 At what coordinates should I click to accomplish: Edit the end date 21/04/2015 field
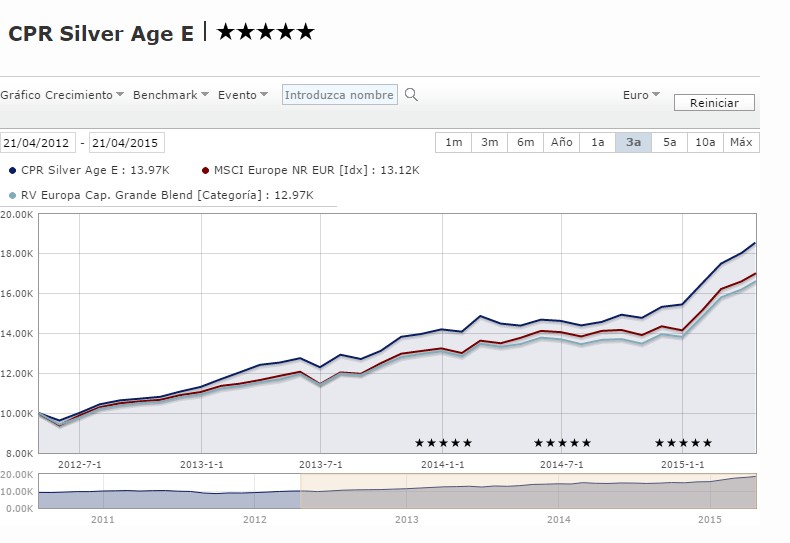126,143
